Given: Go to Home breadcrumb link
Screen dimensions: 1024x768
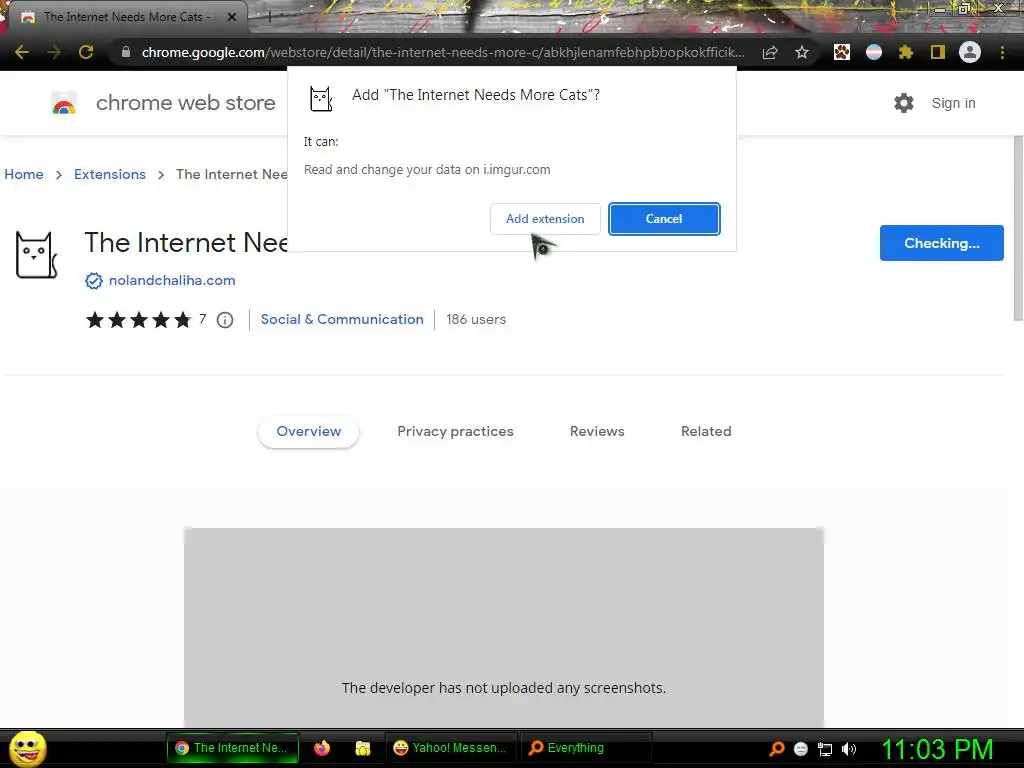Looking at the screenshot, I should click(x=24, y=174).
